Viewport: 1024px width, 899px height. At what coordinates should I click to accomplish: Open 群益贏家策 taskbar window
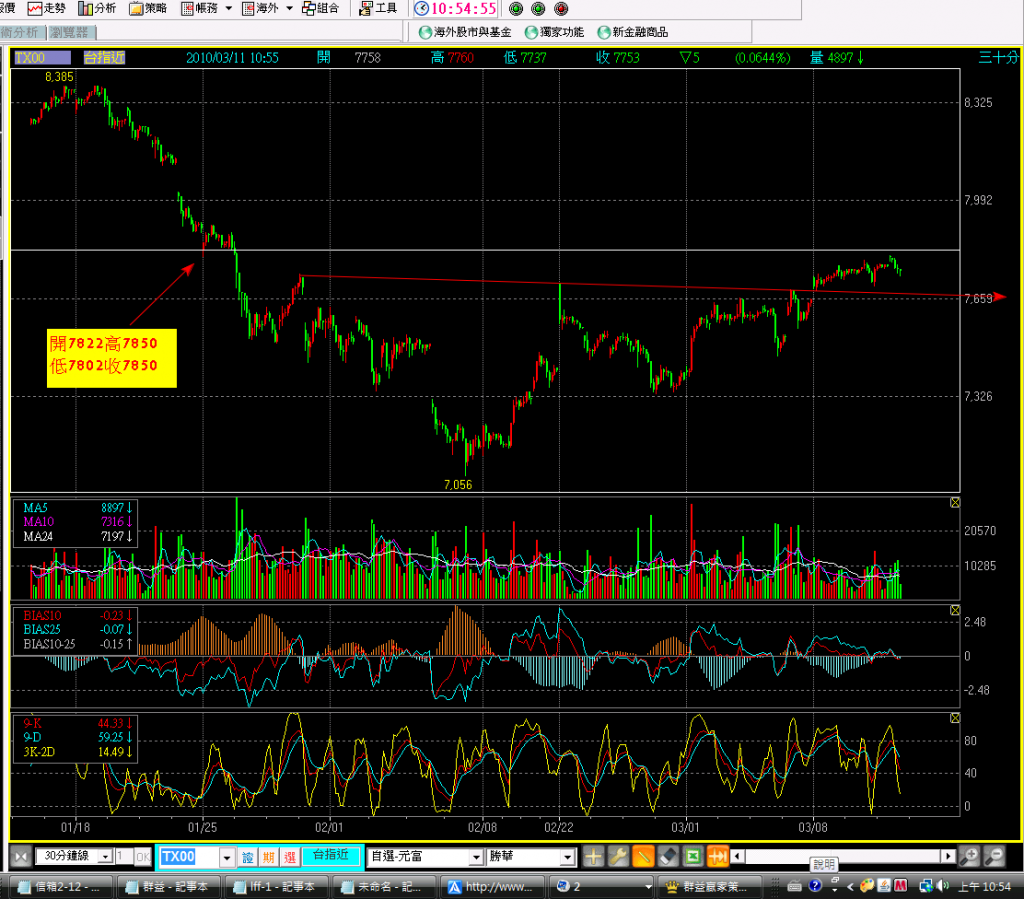point(710,887)
